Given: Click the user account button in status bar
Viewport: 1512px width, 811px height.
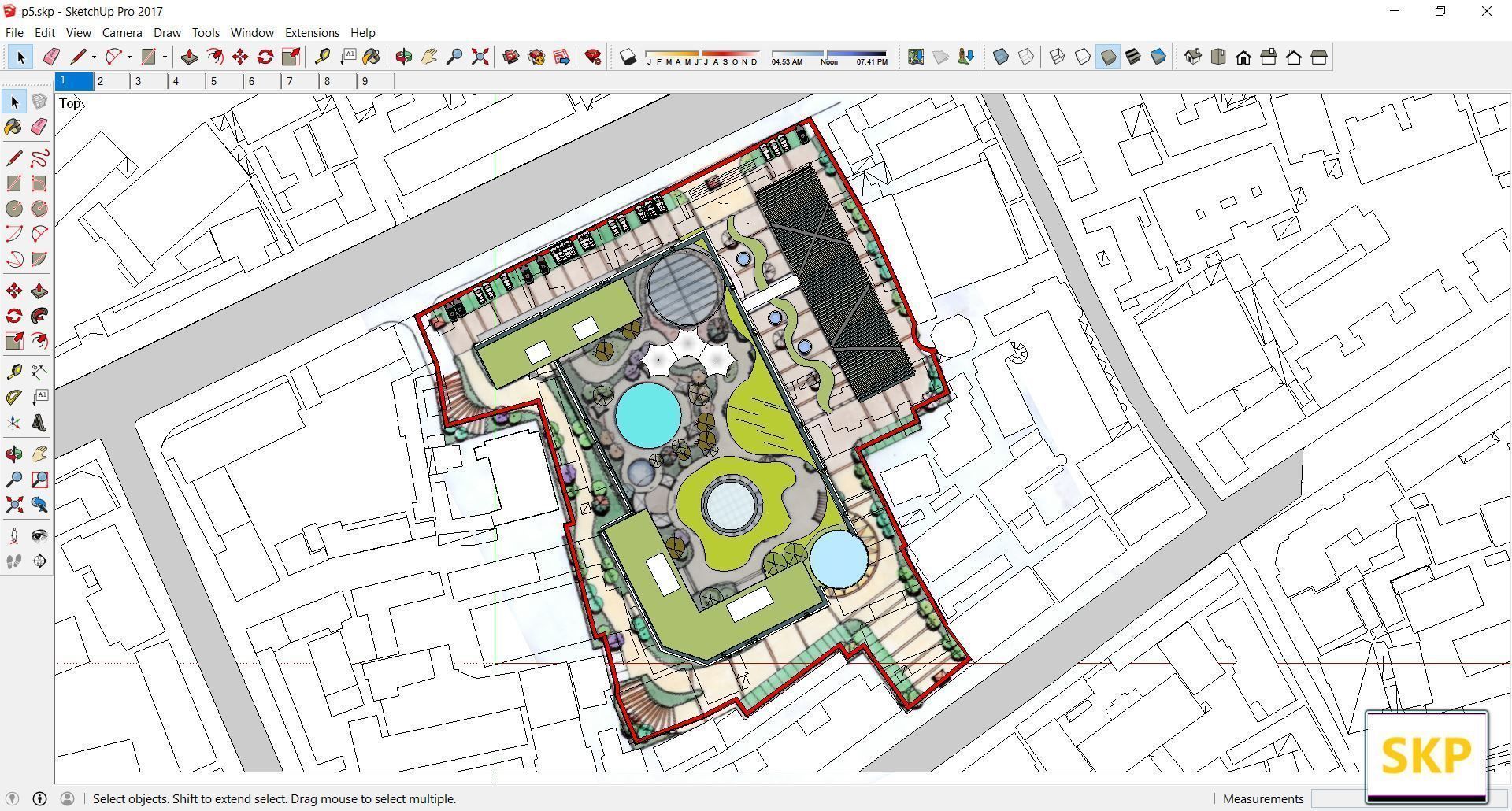Looking at the screenshot, I should point(68,798).
